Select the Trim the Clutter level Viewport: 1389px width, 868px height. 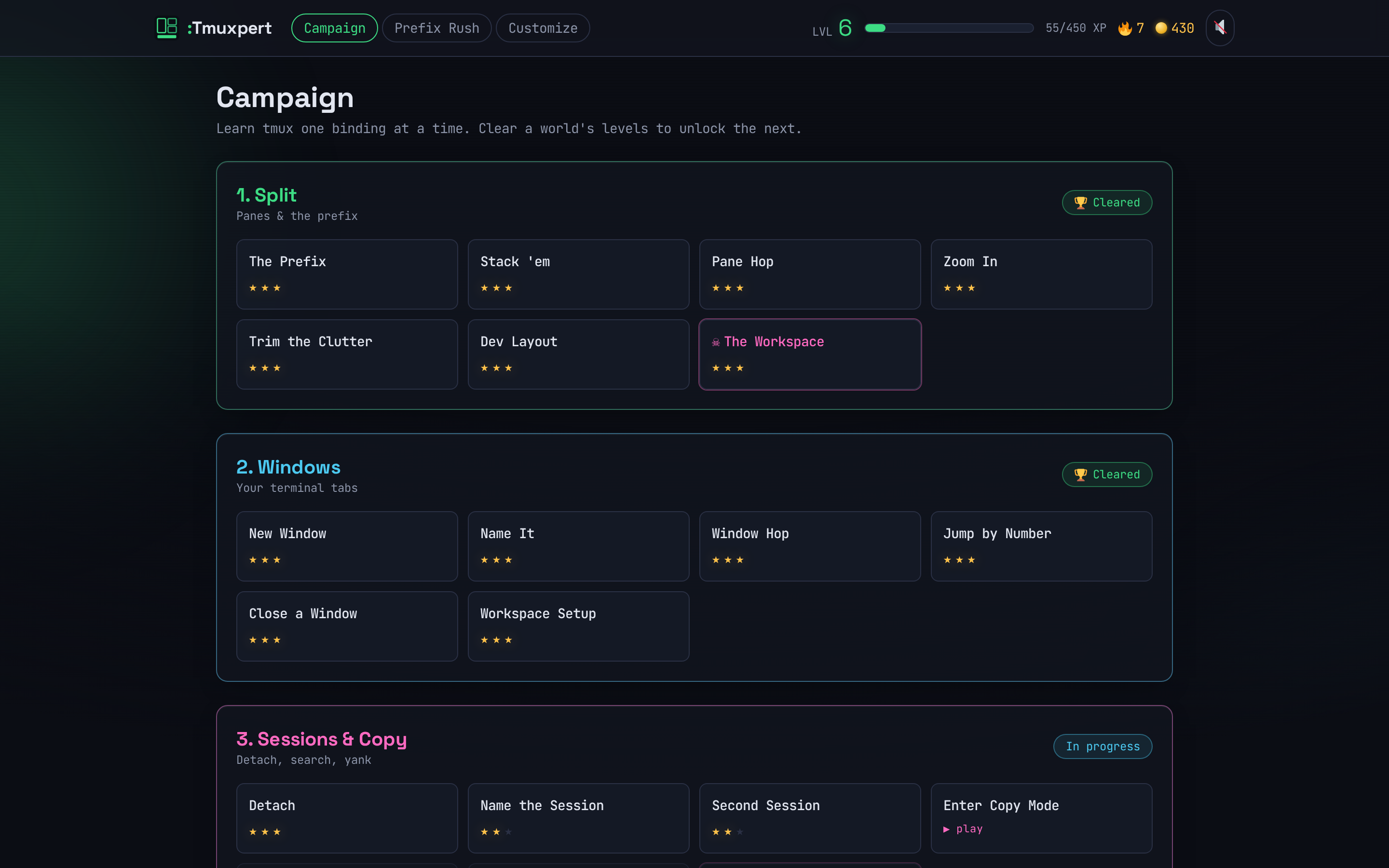pos(347,354)
